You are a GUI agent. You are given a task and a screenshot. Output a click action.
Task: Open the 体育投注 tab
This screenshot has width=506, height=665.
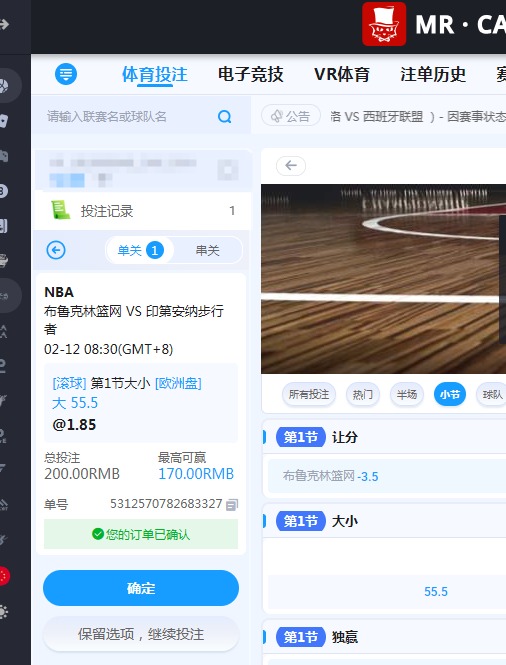tap(155, 75)
